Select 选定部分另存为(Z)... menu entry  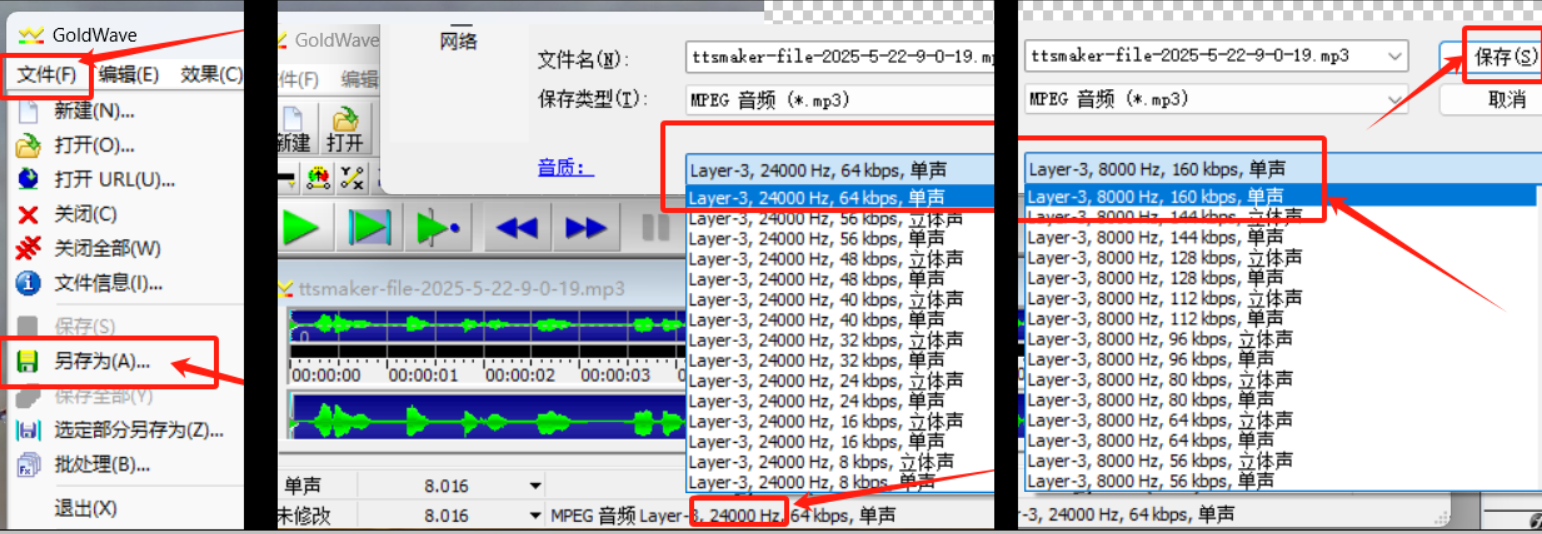(138, 431)
